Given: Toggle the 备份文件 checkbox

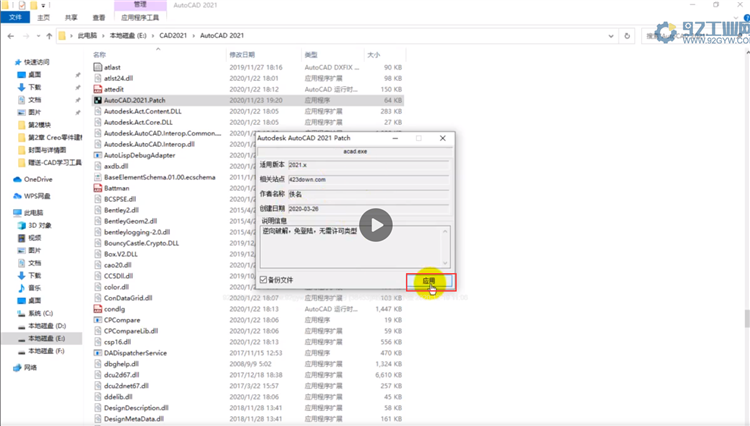Looking at the screenshot, I should pos(263,280).
